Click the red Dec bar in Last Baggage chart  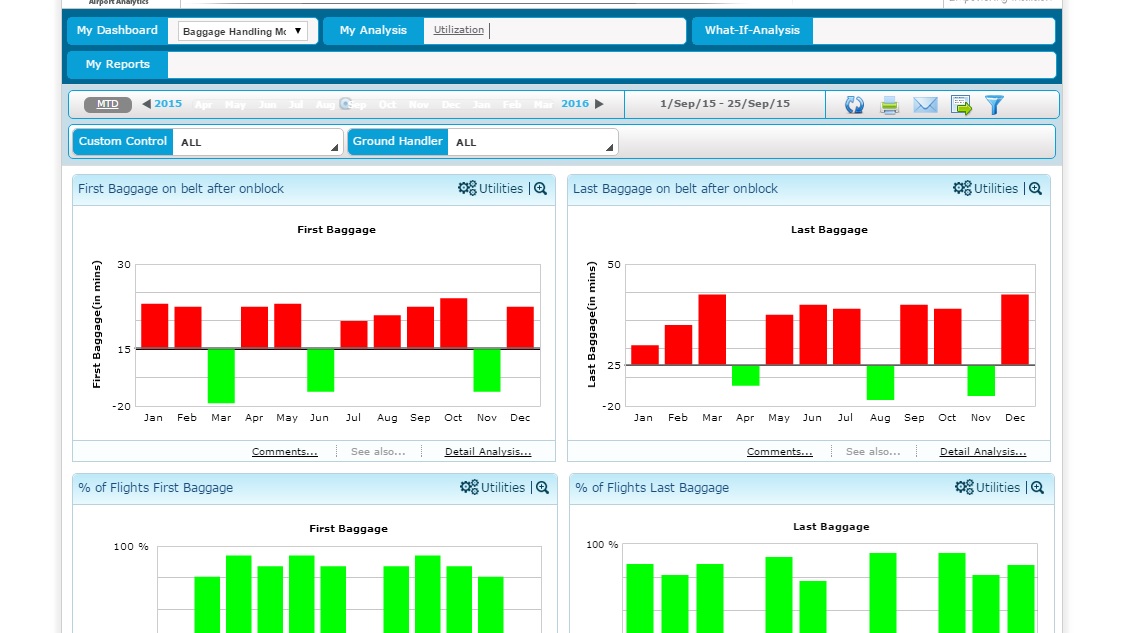pos(1015,330)
